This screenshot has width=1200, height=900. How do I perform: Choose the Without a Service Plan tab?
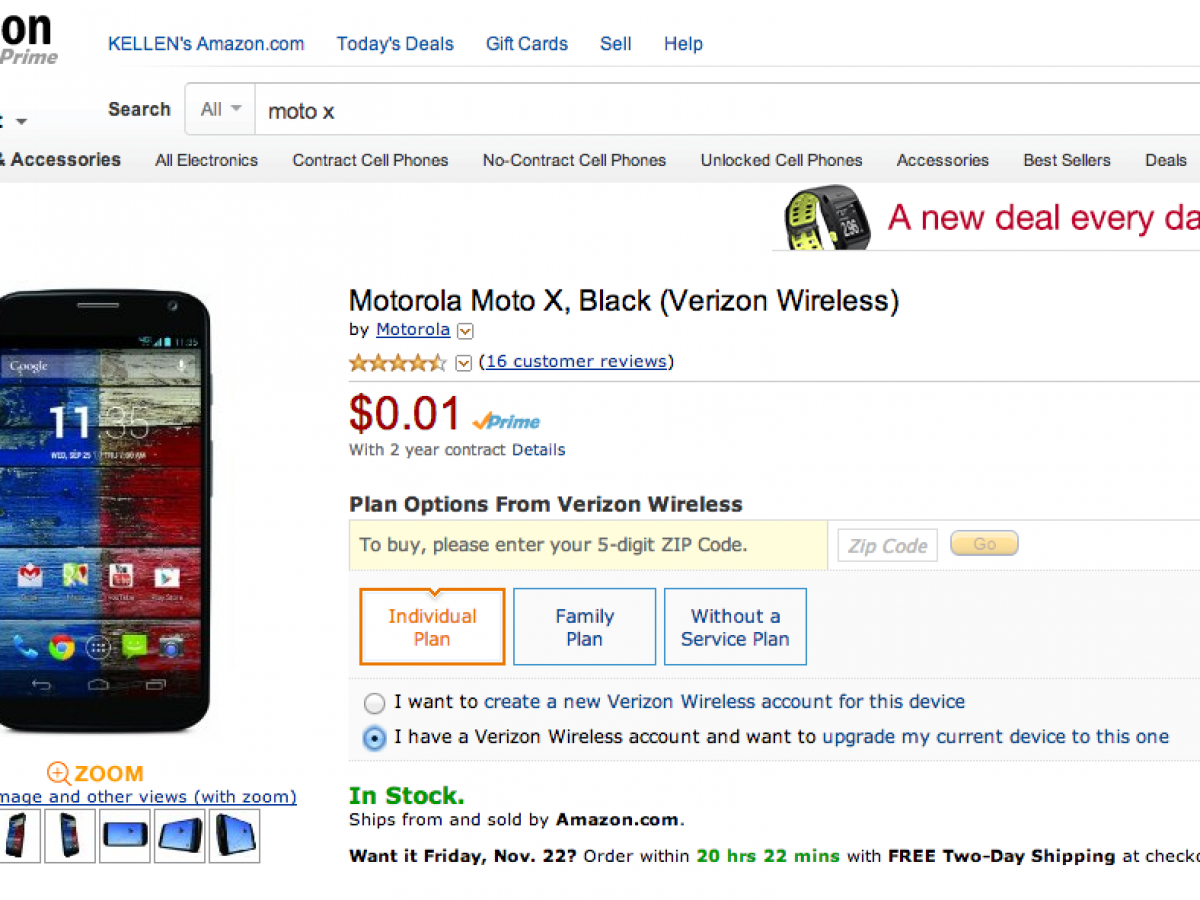[735, 627]
